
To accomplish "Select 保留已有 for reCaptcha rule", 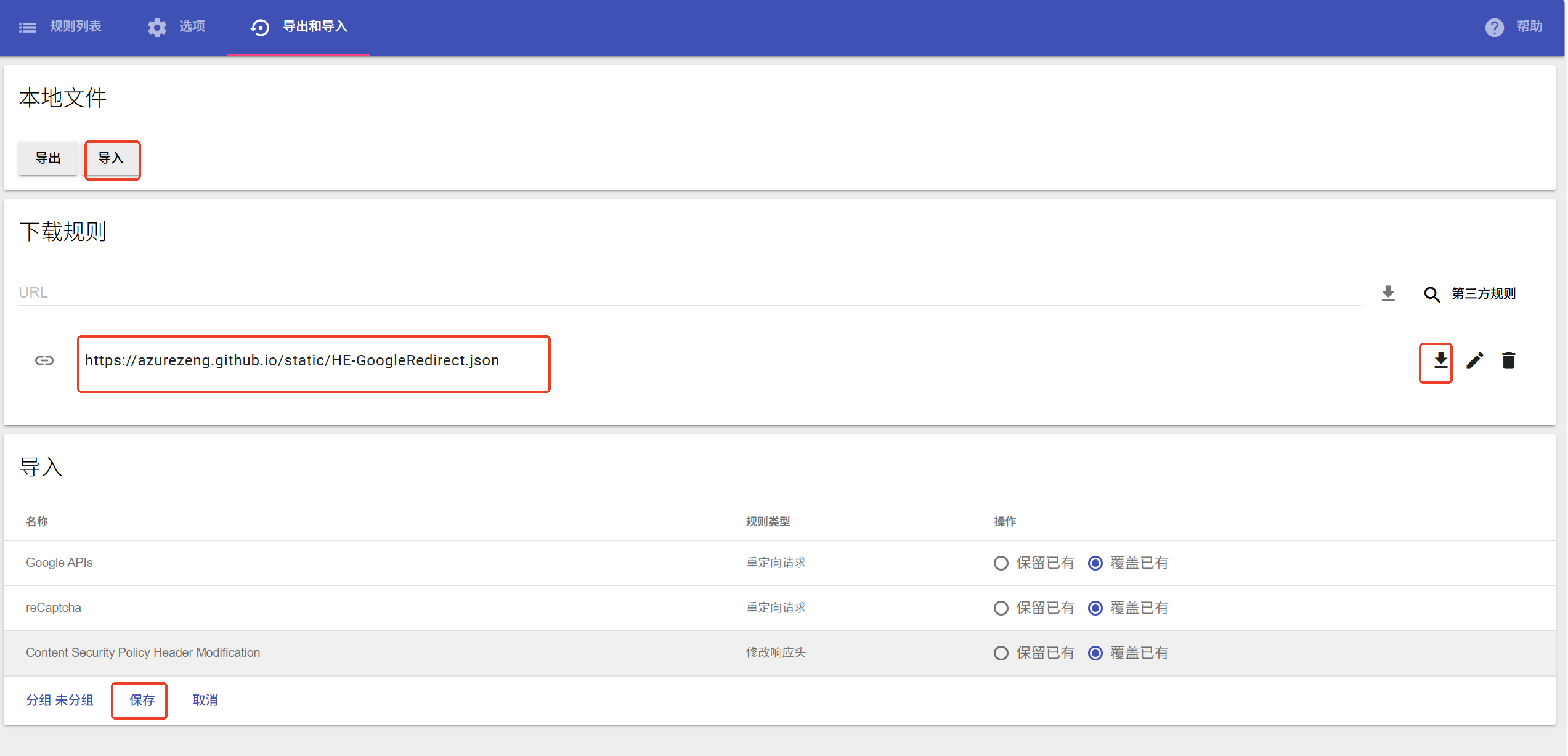I will tap(1001, 608).
